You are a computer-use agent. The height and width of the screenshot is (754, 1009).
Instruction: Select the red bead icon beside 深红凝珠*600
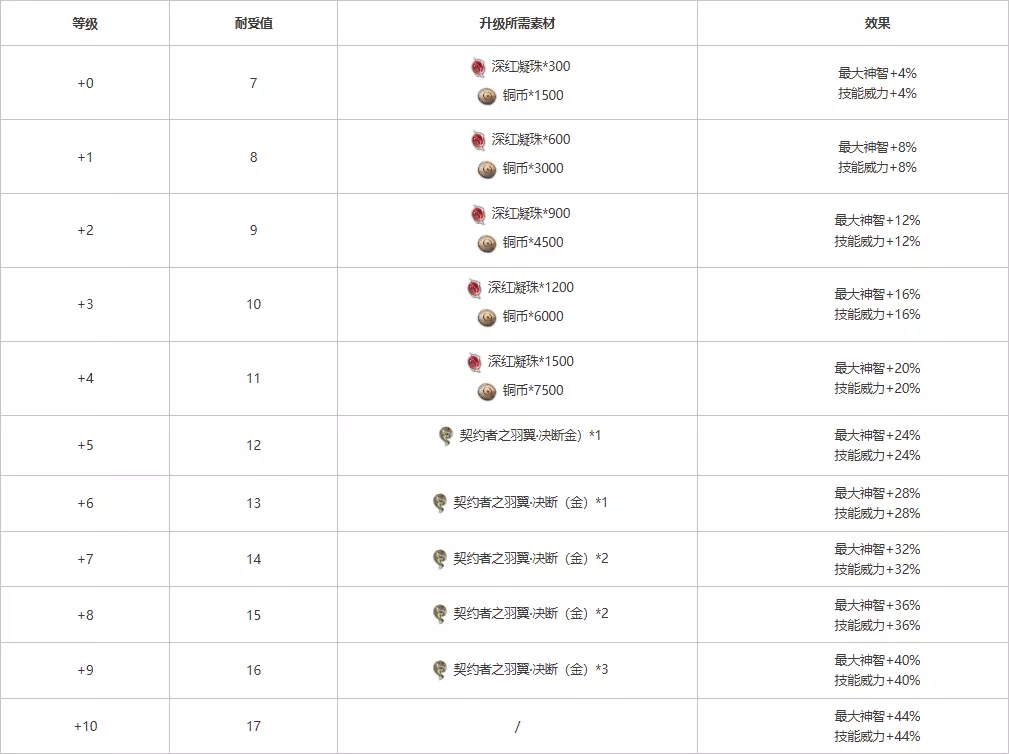tap(479, 140)
